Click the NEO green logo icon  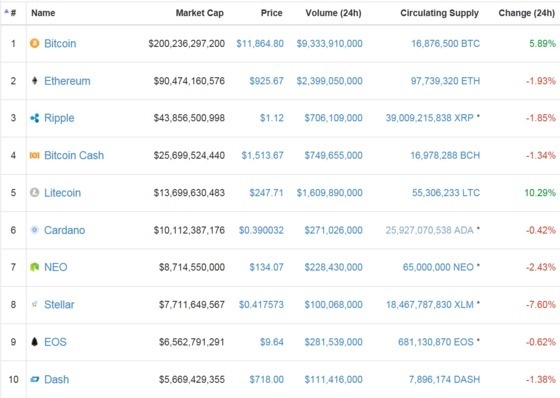[35, 267]
